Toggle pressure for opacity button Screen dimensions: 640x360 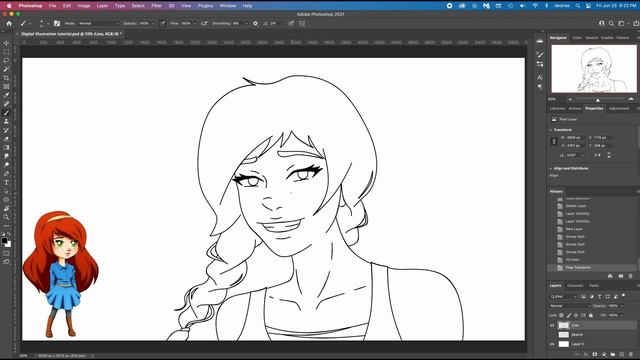[x=162, y=23]
